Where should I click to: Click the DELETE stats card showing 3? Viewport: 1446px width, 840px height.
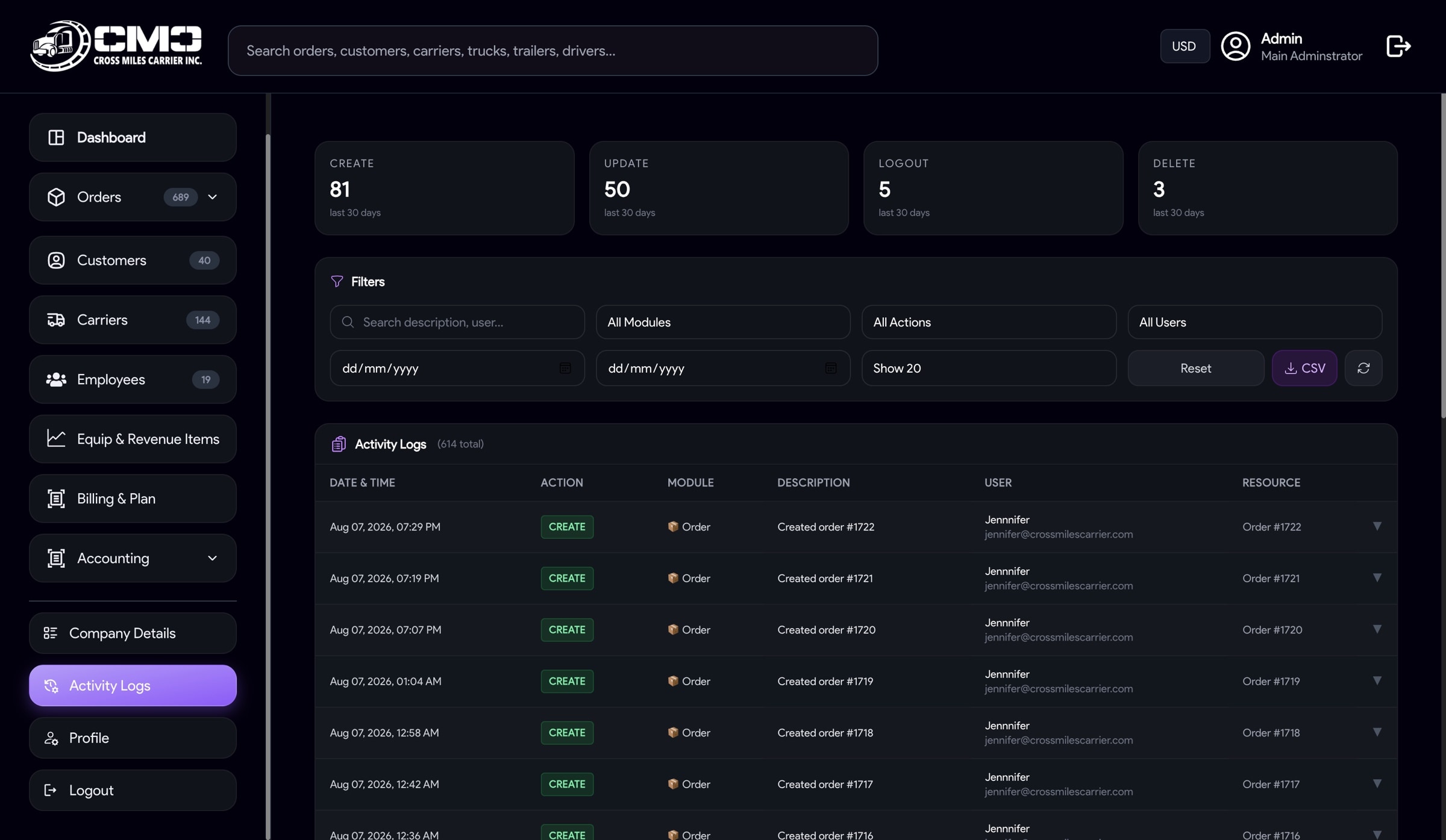(1268, 188)
